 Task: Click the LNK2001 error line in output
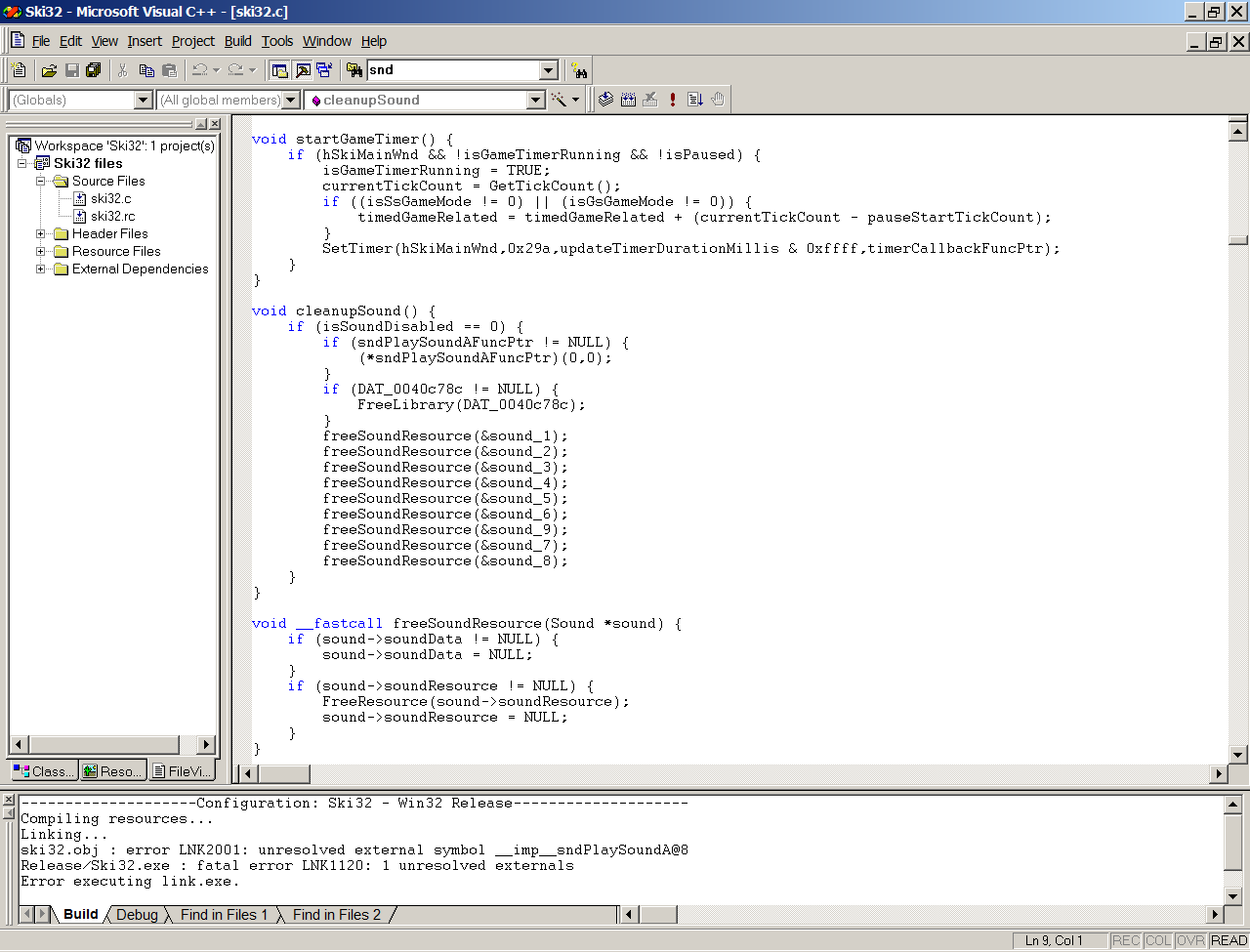click(354, 849)
